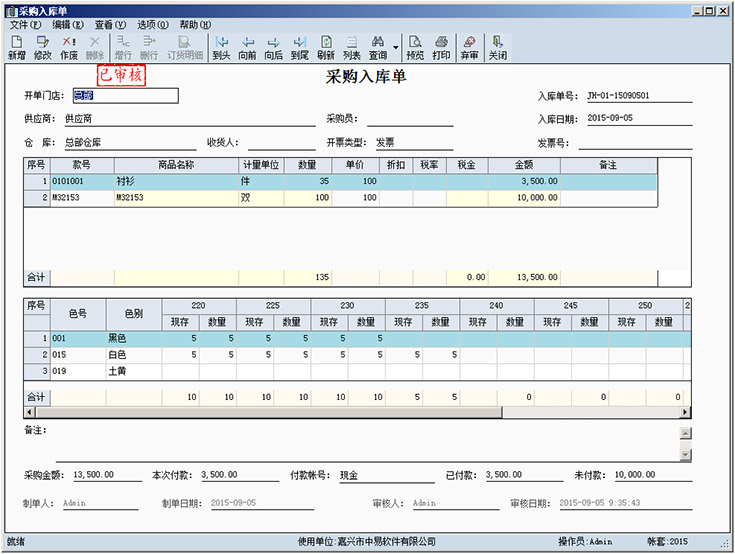Jump to last record with 到尾

click(x=300, y=48)
